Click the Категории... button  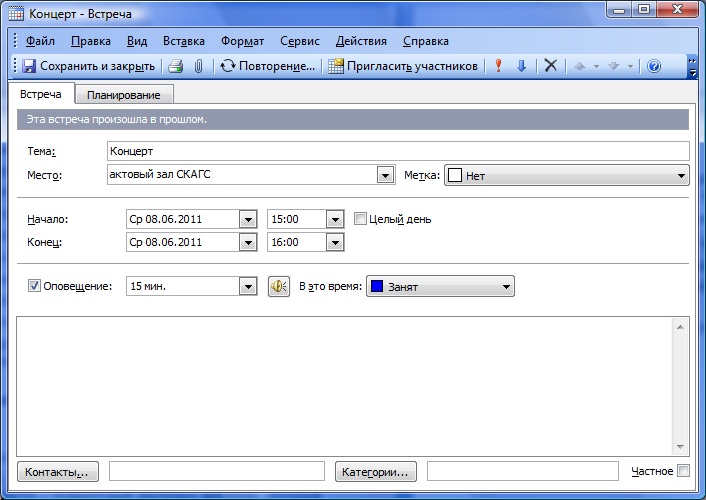click(376, 472)
